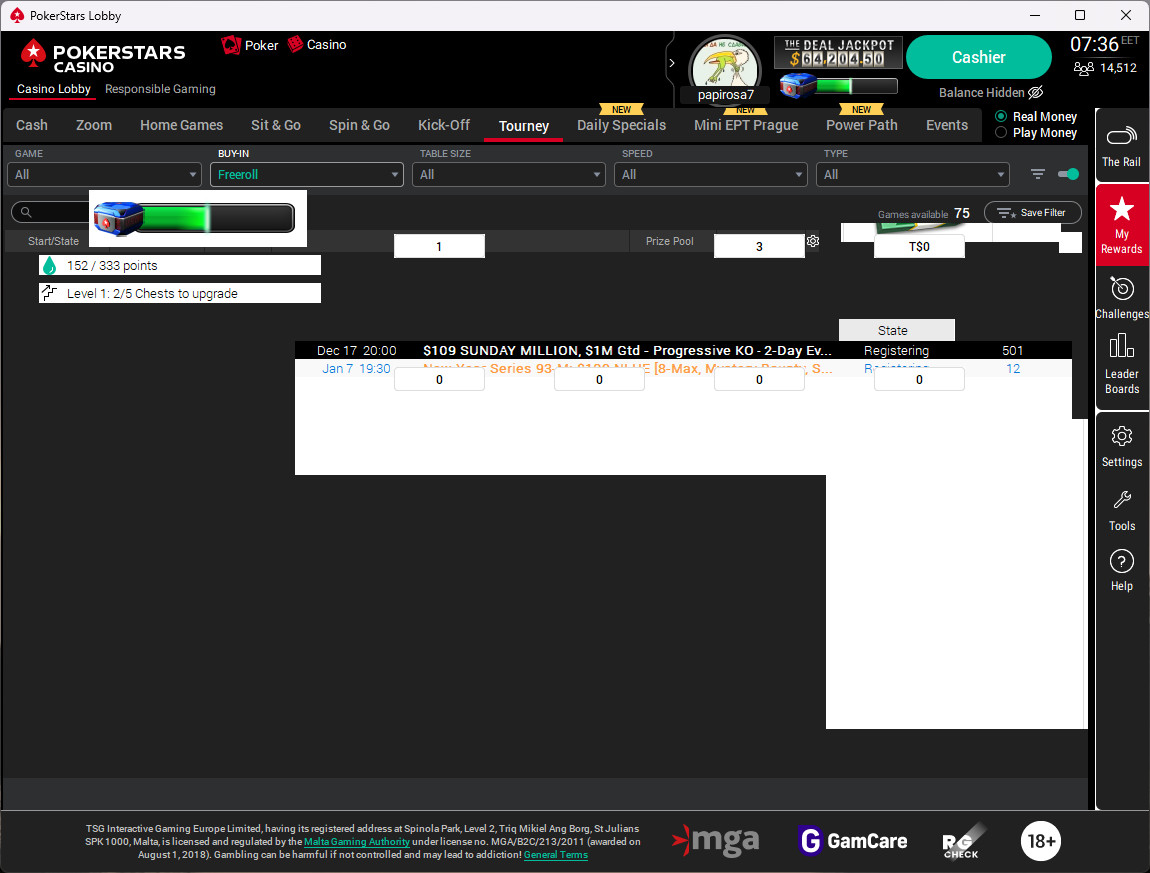1150x873 pixels.
Task: Click the level steps upgrade icon
Action: 49,293
